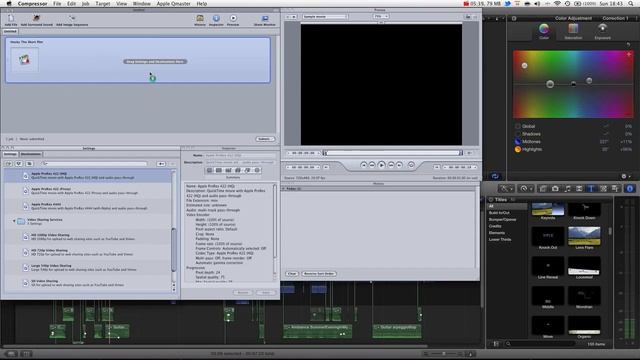Screen dimensions: 640x360
Task: Click the Highlights puck on color board
Action: (x=524, y=66)
